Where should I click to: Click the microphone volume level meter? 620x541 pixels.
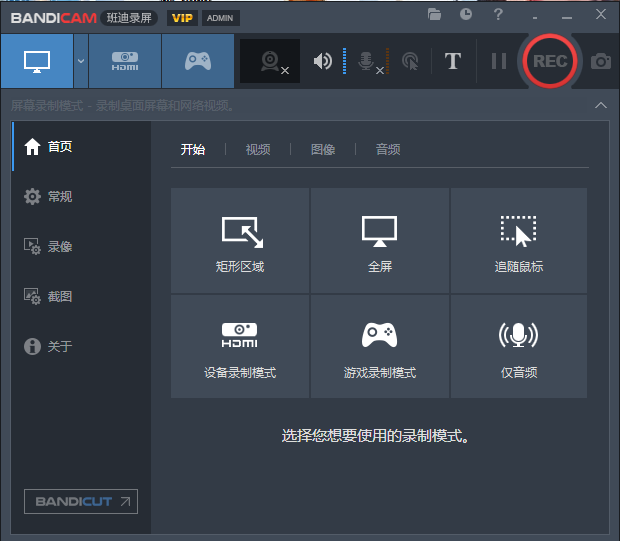(388, 61)
